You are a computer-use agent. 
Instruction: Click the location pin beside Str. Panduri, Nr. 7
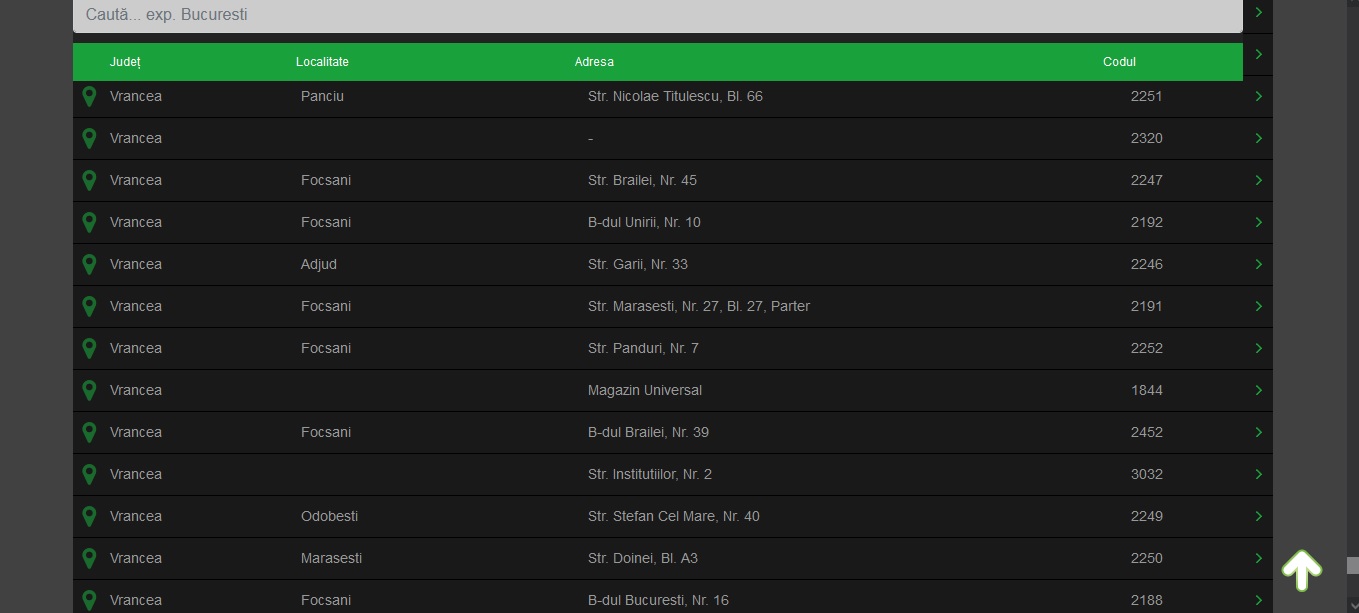coord(89,349)
